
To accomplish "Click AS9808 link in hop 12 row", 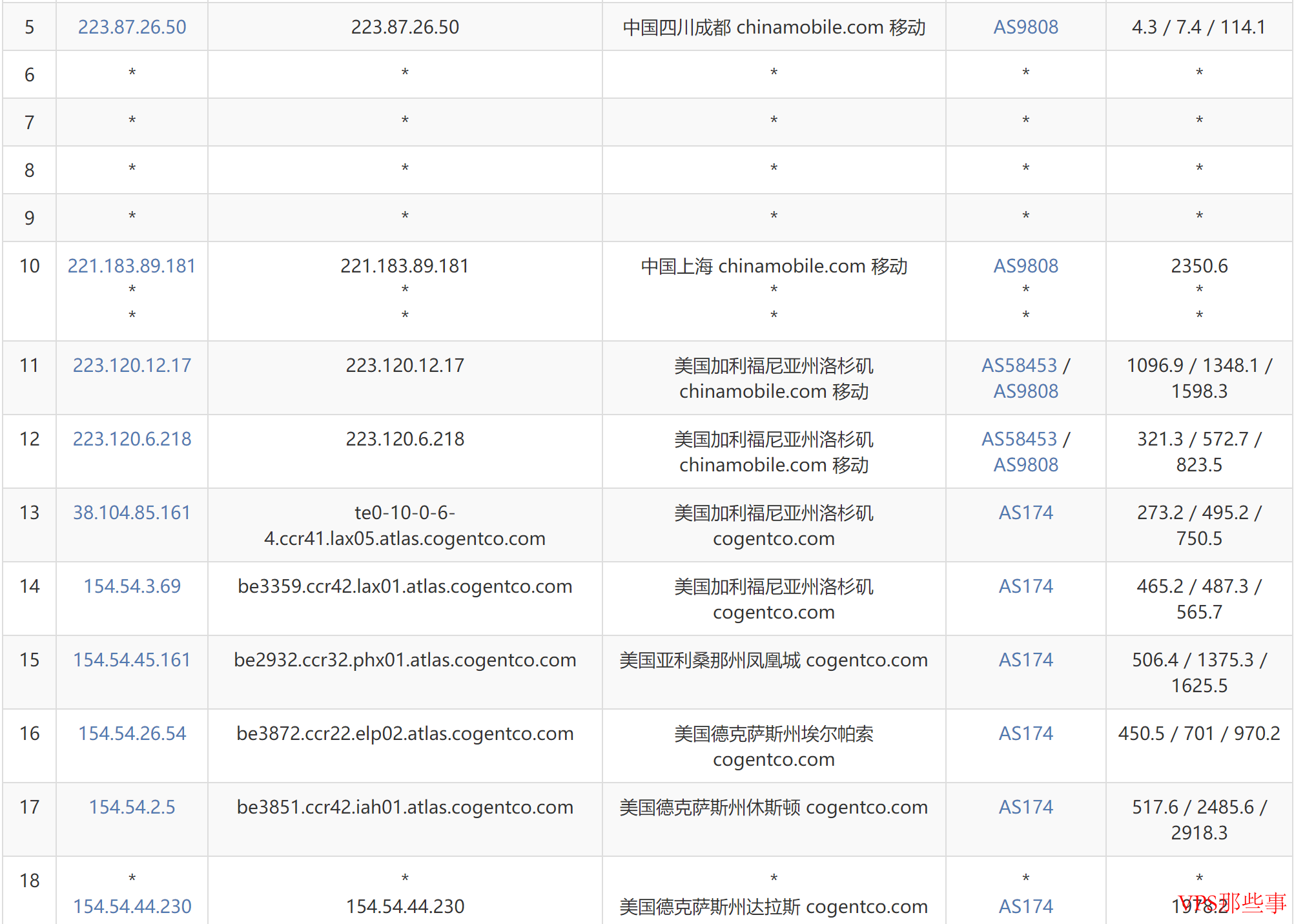I will [x=1025, y=465].
